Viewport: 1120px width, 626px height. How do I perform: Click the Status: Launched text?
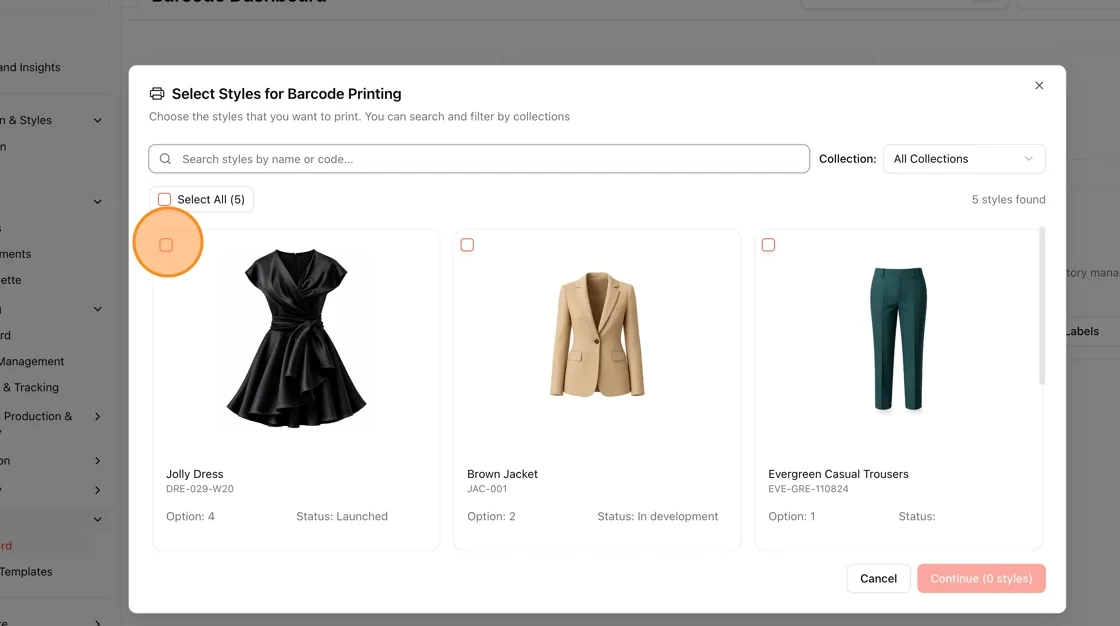(342, 516)
